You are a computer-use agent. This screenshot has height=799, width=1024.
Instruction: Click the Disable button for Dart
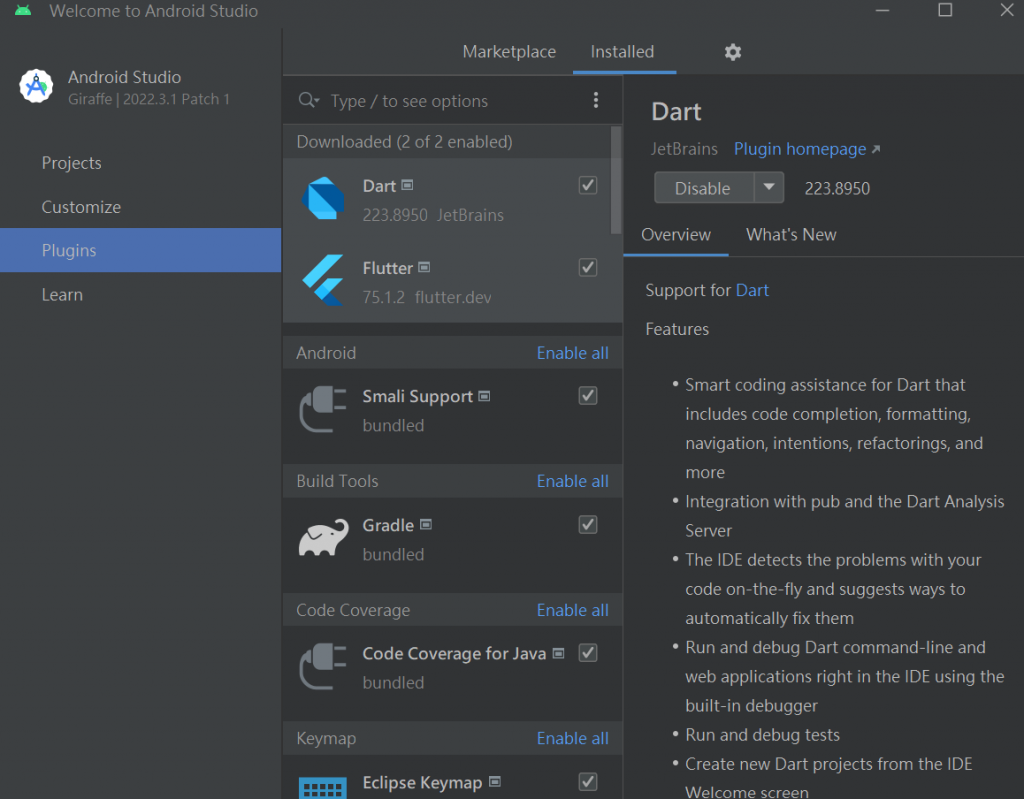click(704, 188)
